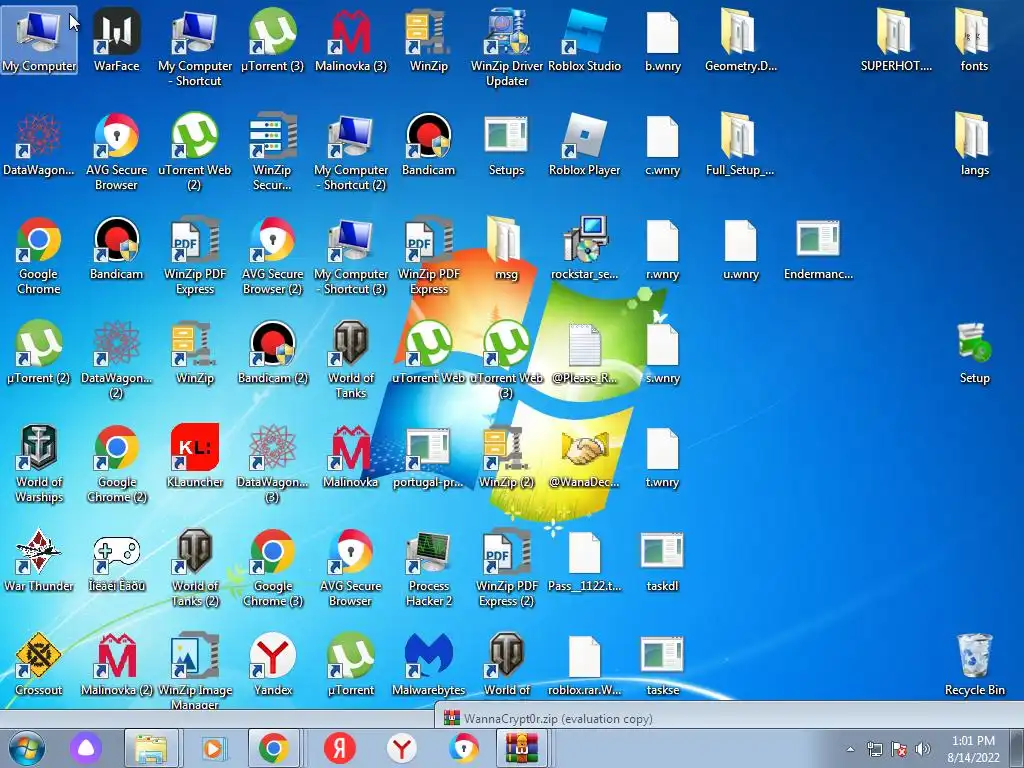Select the Geometry.D... zipped folder
The height and width of the screenshot is (768, 1024).
click(x=741, y=39)
